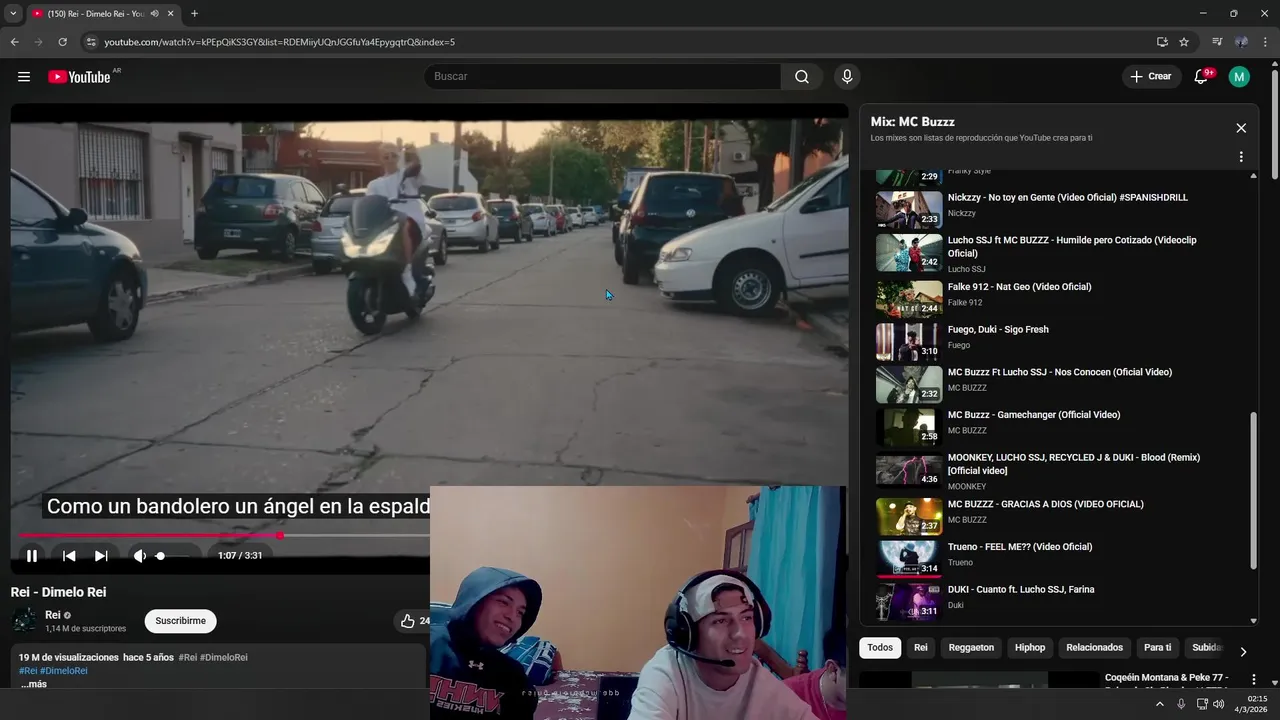Open the Crear upload menu
Screen dimensions: 1280x720
[x=1150, y=77]
